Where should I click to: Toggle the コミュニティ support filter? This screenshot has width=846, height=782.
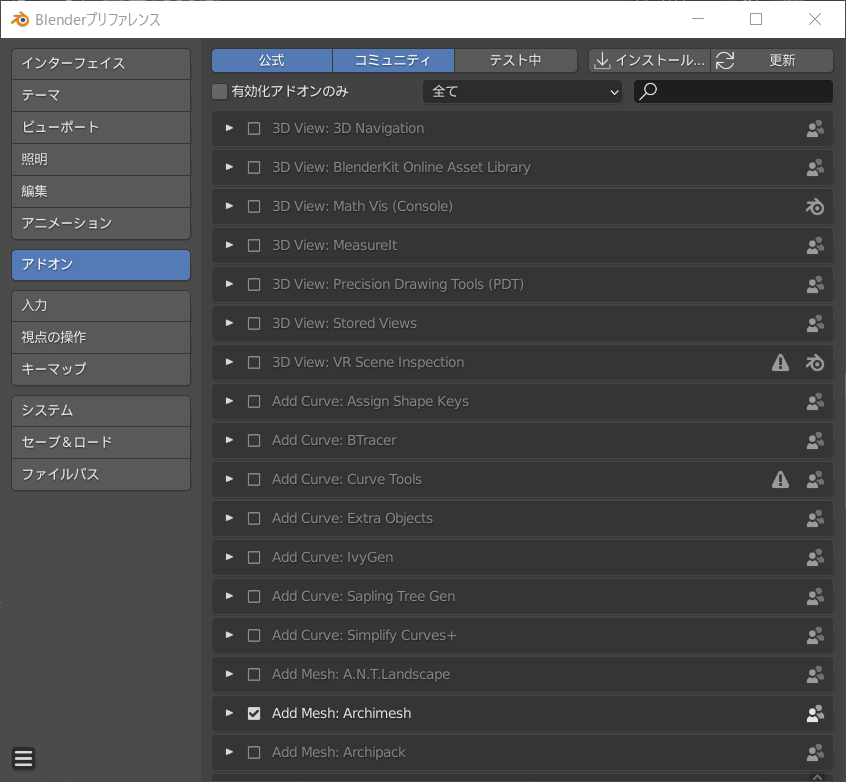click(x=393, y=60)
